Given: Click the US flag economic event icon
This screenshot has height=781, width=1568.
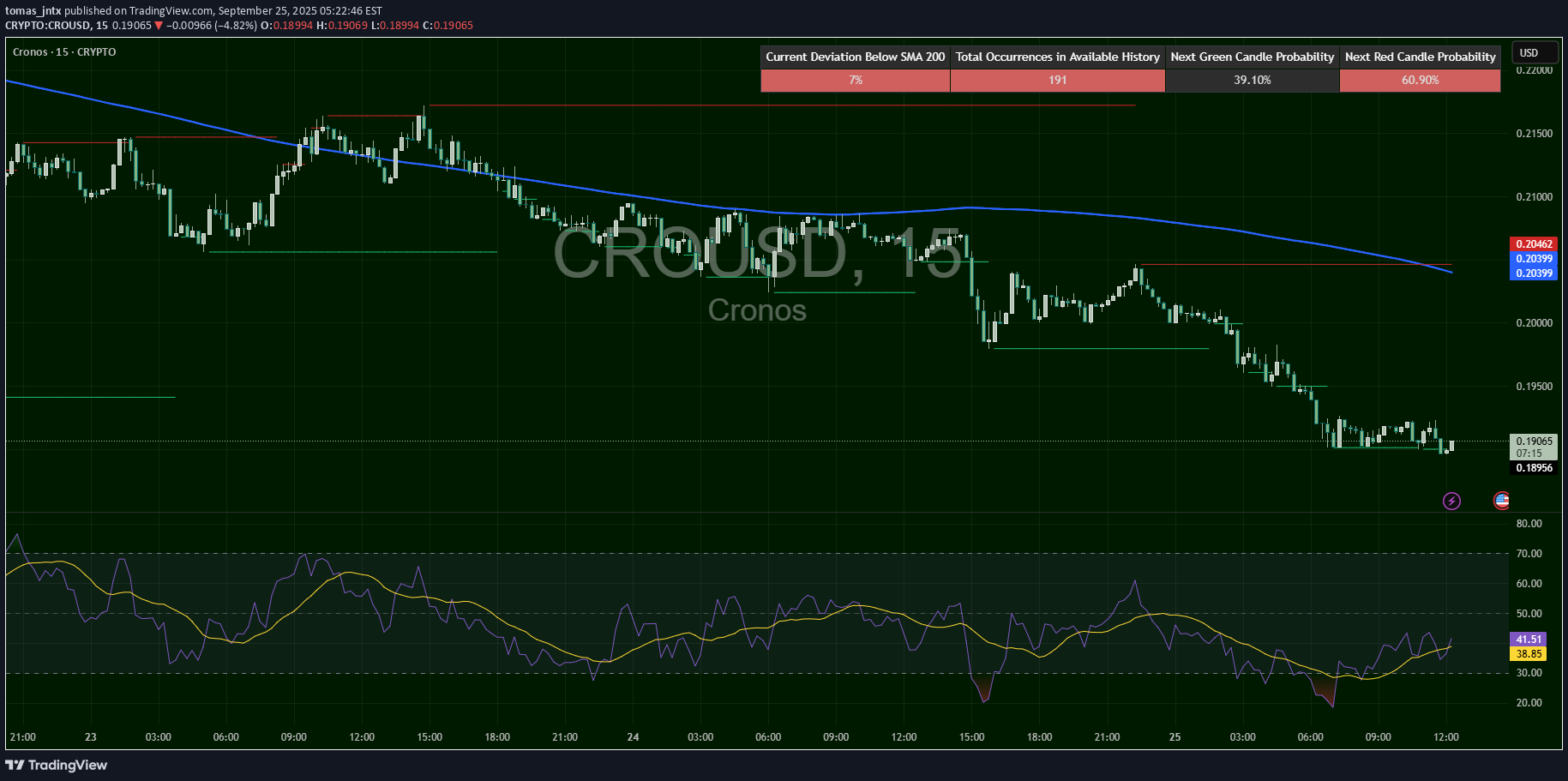Looking at the screenshot, I should (1501, 501).
